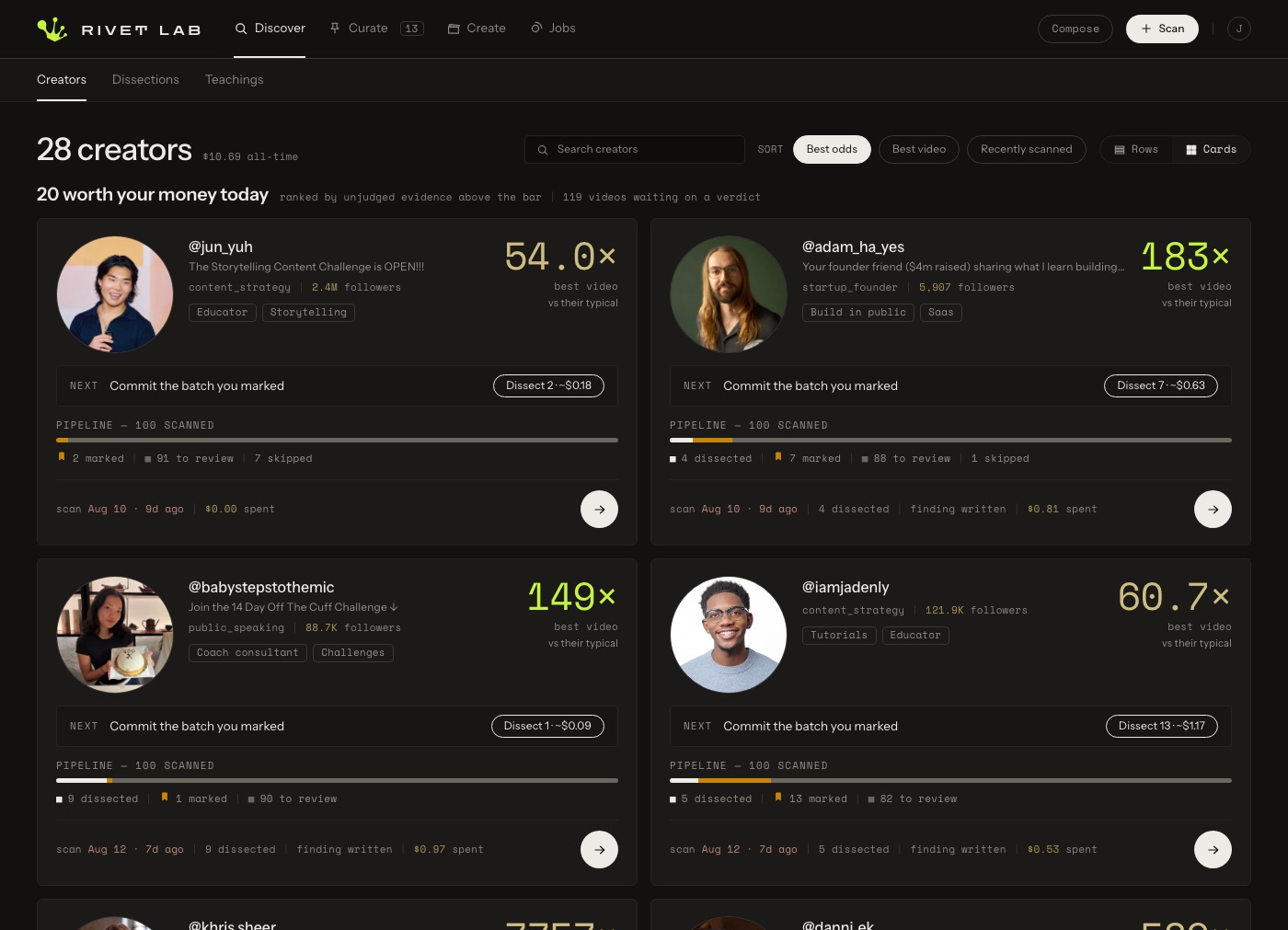Screen dimensions: 1288x930
Task: Open the Create tab
Action: 477,29
